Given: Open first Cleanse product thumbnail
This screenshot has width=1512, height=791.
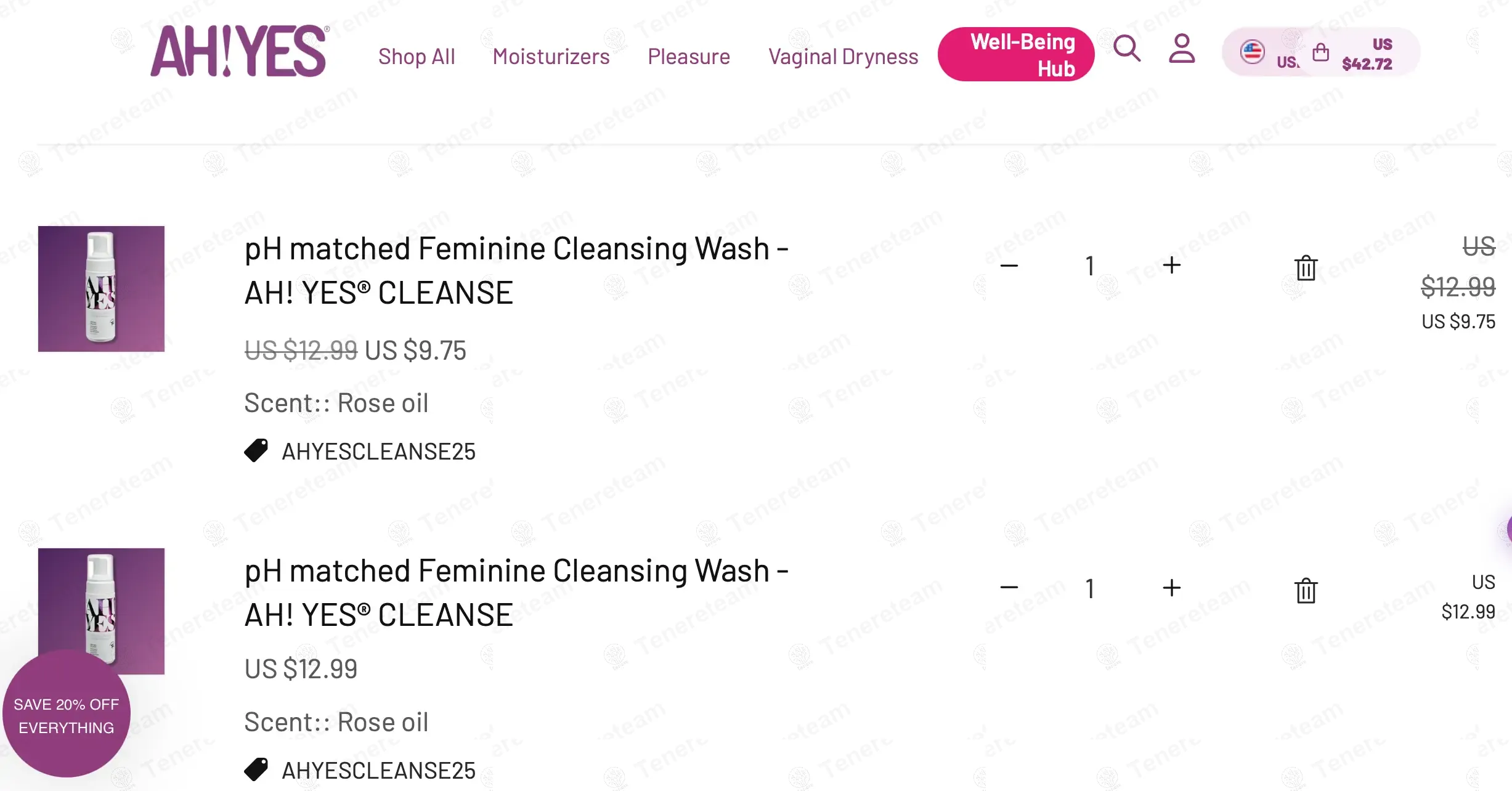Looking at the screenshot, I should pyautogui.click(x=102, y=289).
